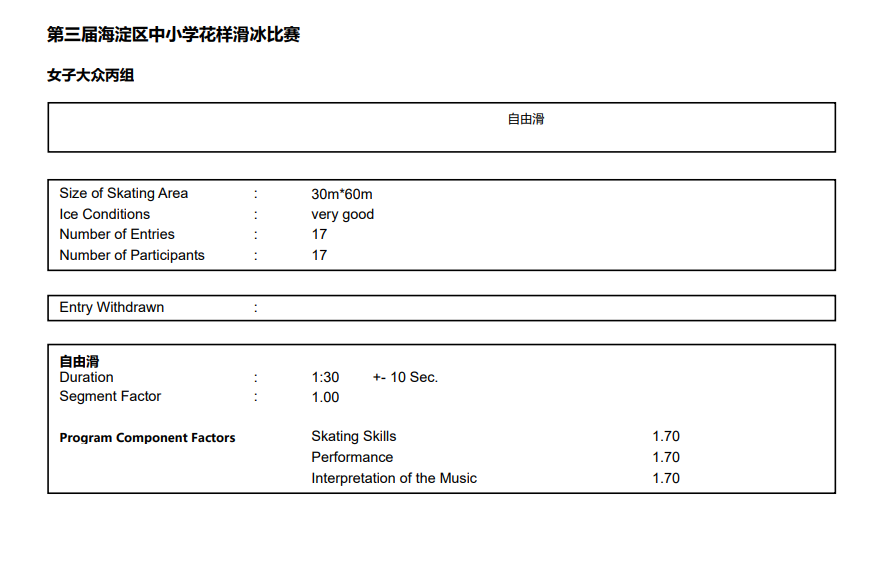887x578 pixels.
Task: Click the Size of Skating Area label
Action: pyautogui.click(x=123, y=193)
